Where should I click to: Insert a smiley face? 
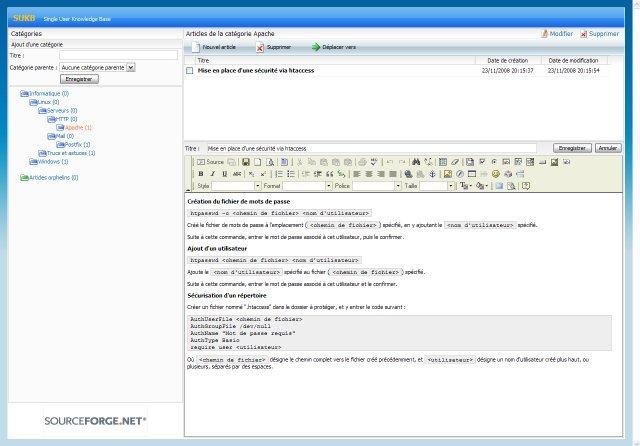(496, 174)
